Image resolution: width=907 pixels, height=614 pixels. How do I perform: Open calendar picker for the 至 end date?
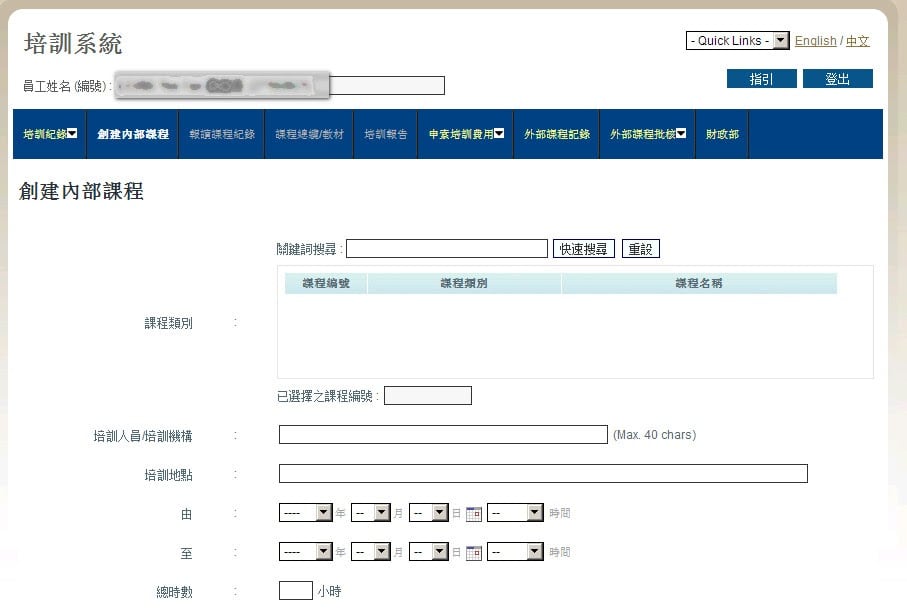pyautogui.click(x=474, y=553)
